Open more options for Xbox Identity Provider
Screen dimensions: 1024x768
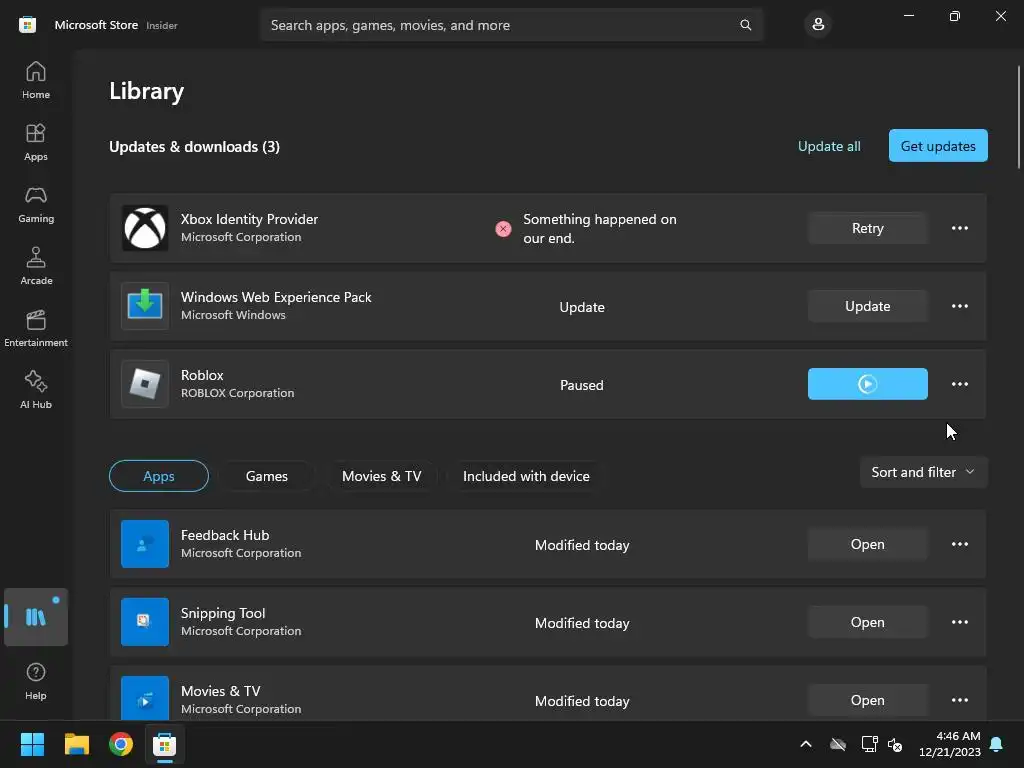point(959,228)
